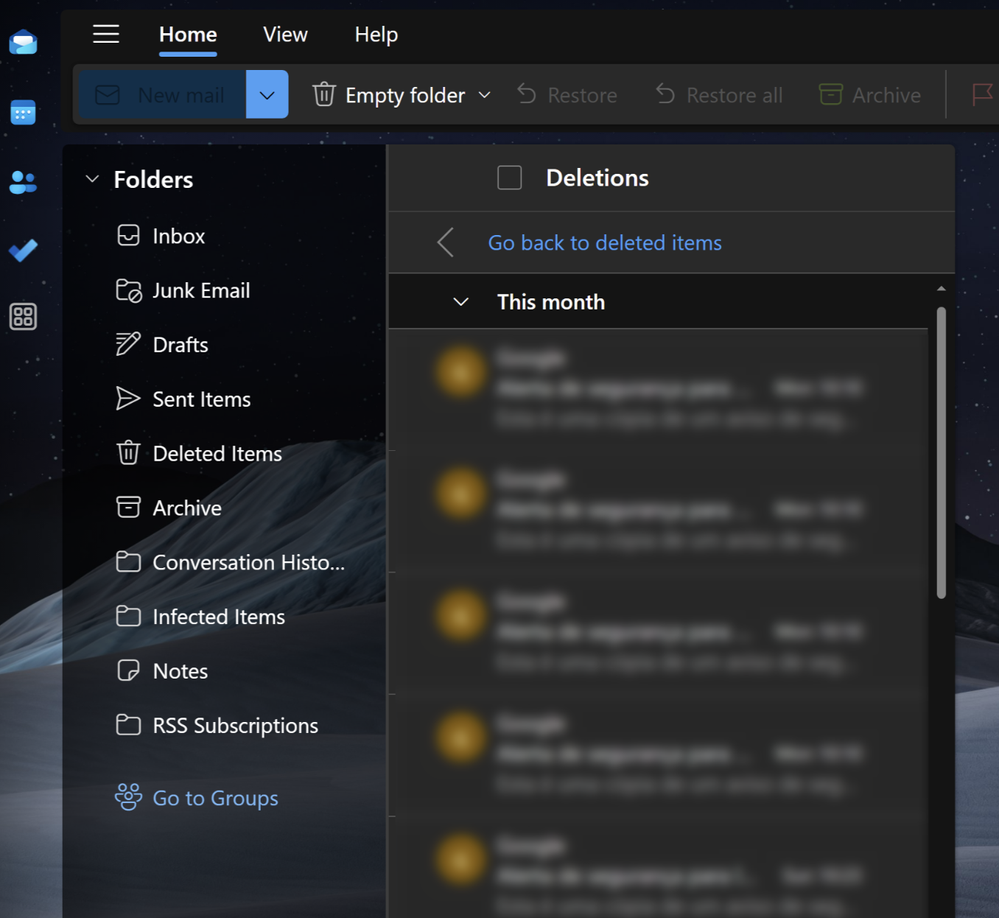Switch to the Home tab
999x918 pixels.
[x=188, y=34]
